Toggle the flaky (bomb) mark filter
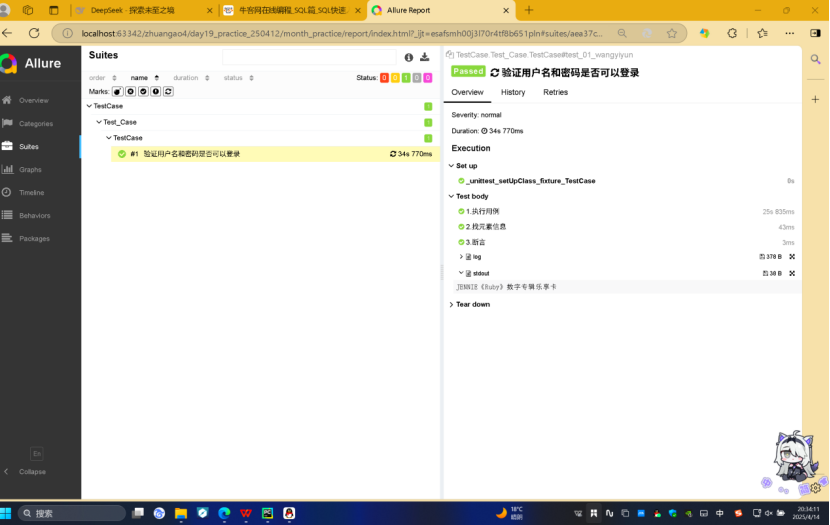The image size is (830, 525). (118, 92)
